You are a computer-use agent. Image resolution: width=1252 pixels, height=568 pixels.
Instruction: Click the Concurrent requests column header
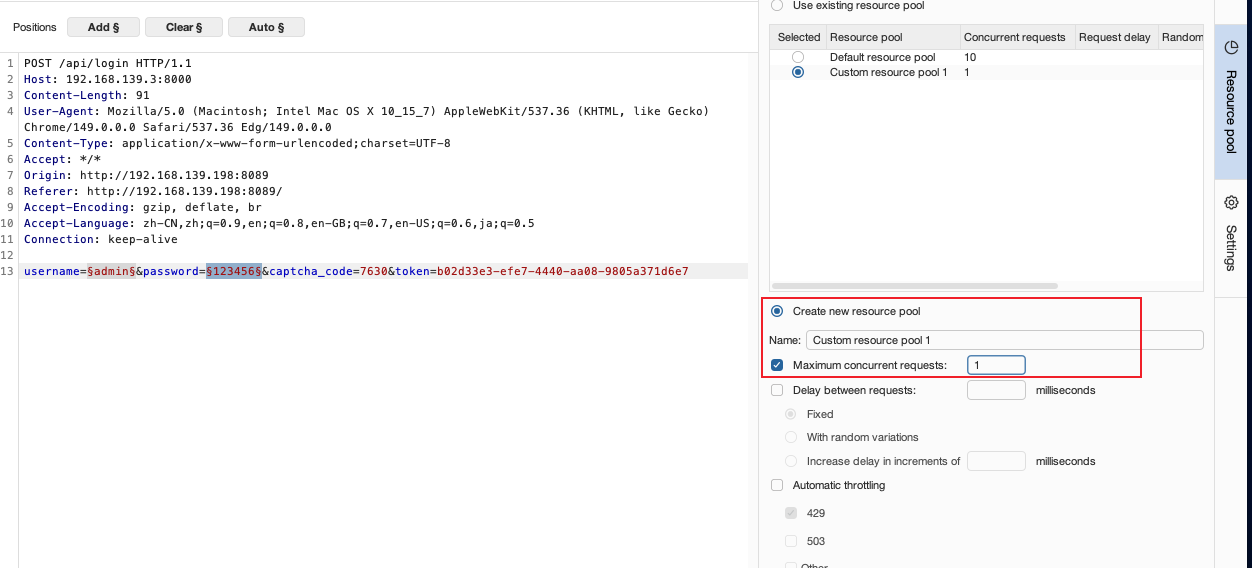1016,37
